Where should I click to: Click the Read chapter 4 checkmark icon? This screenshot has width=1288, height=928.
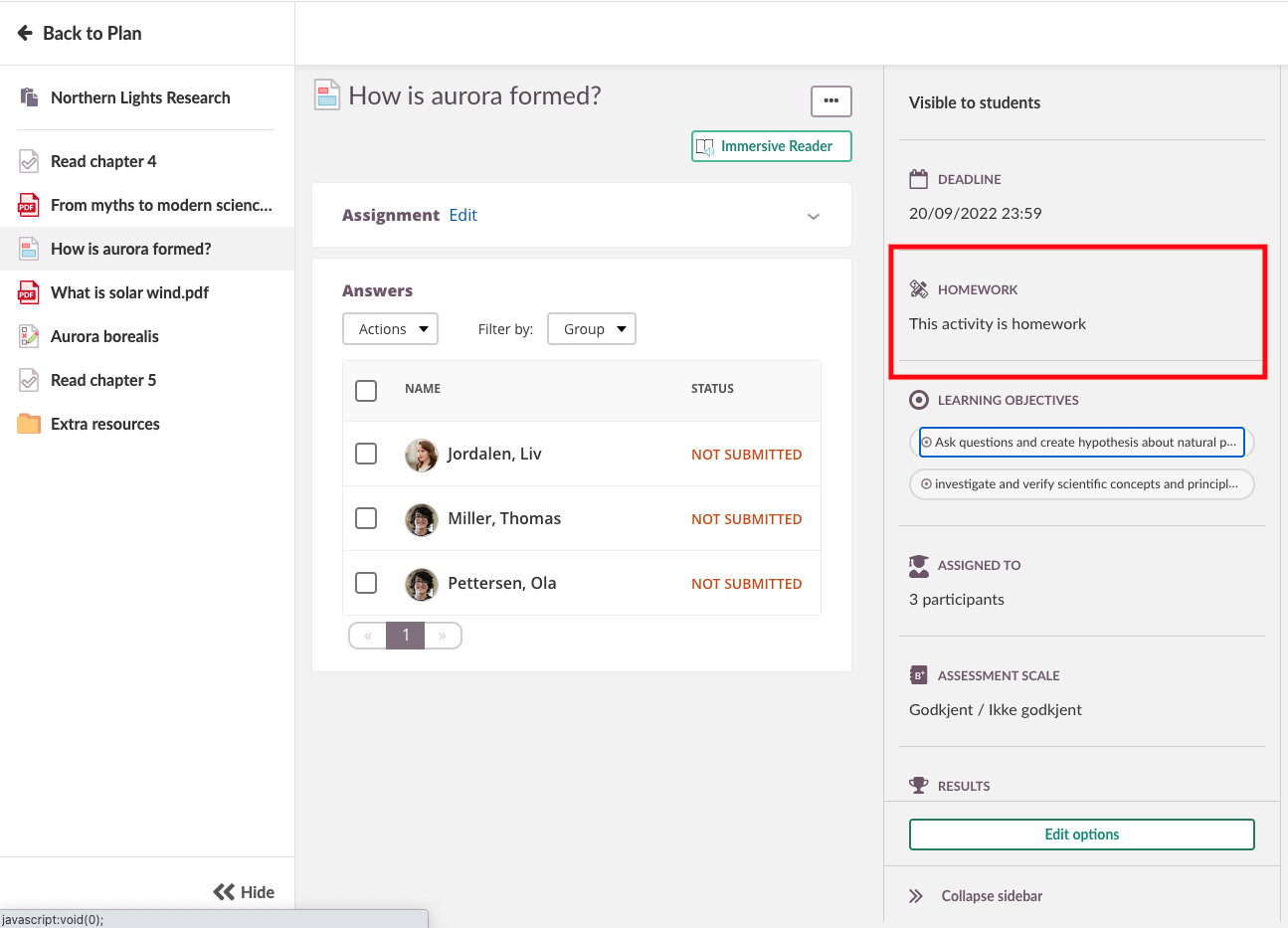[29, 161]
